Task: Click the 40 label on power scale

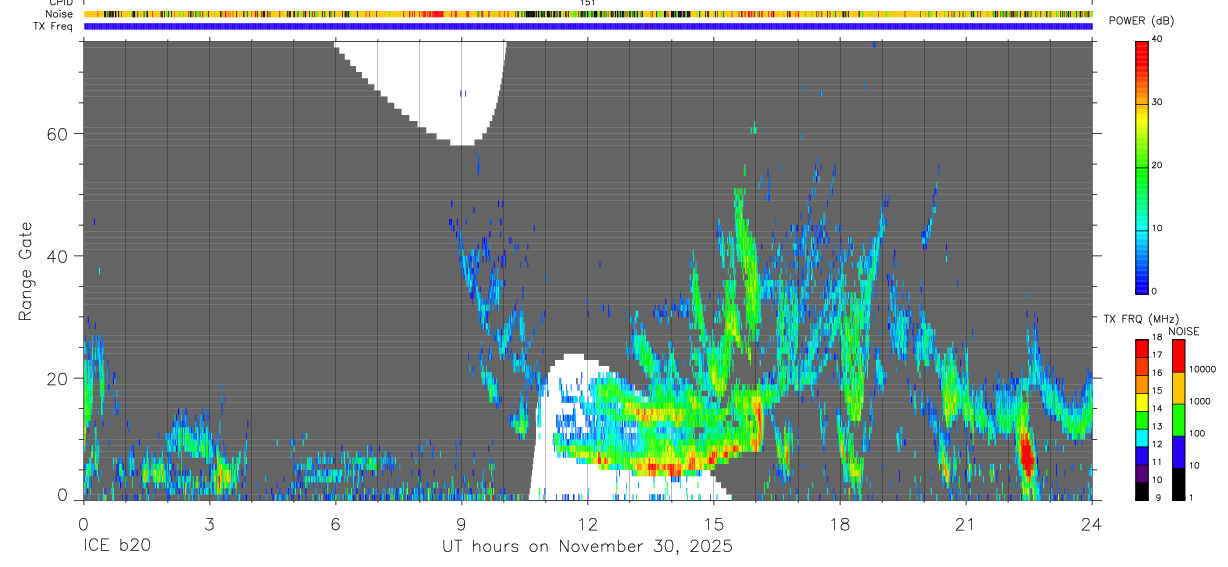Action: pyautogui.click(x=1158, y=39)
